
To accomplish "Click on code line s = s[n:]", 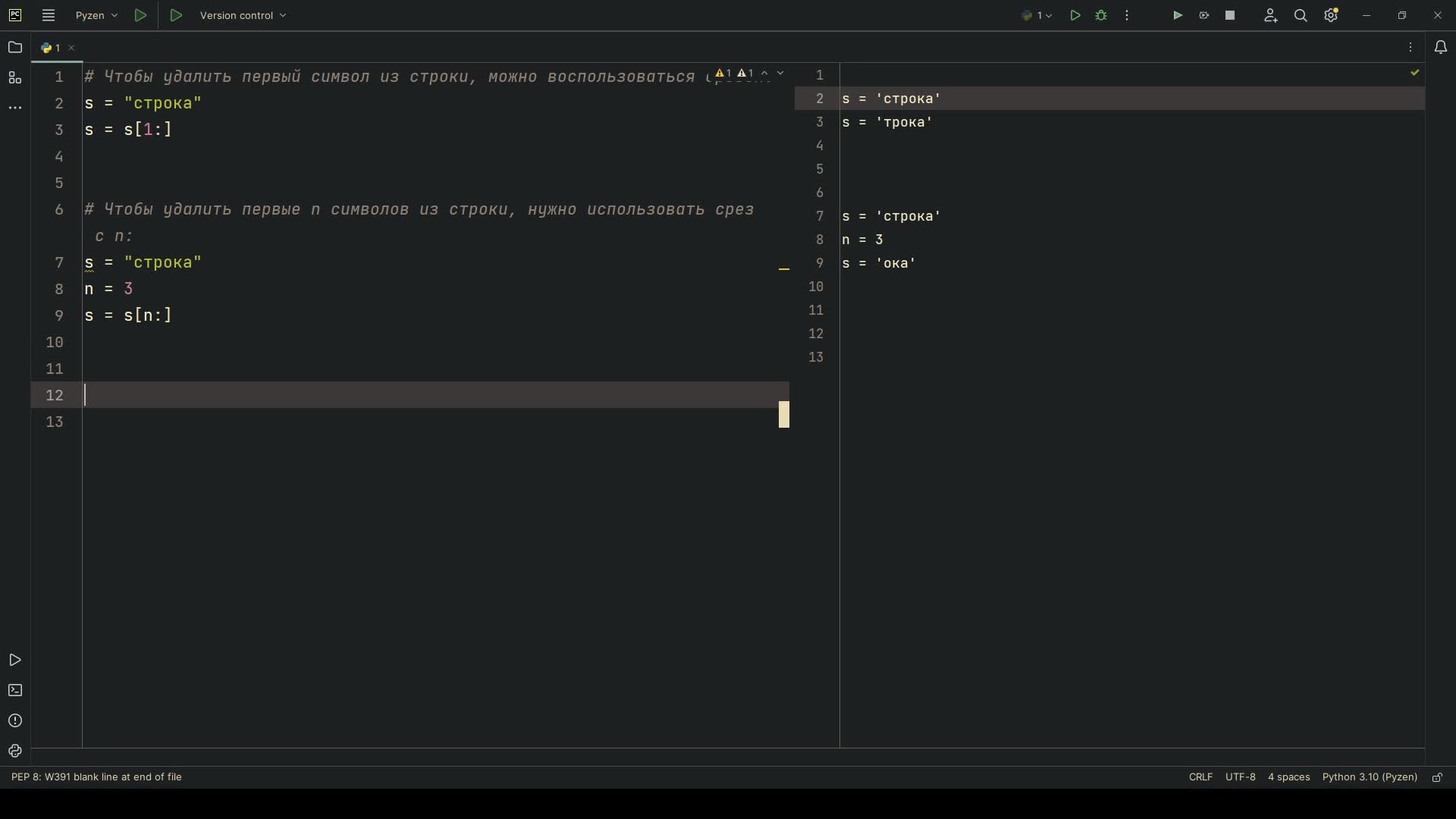I will (128, 315).
